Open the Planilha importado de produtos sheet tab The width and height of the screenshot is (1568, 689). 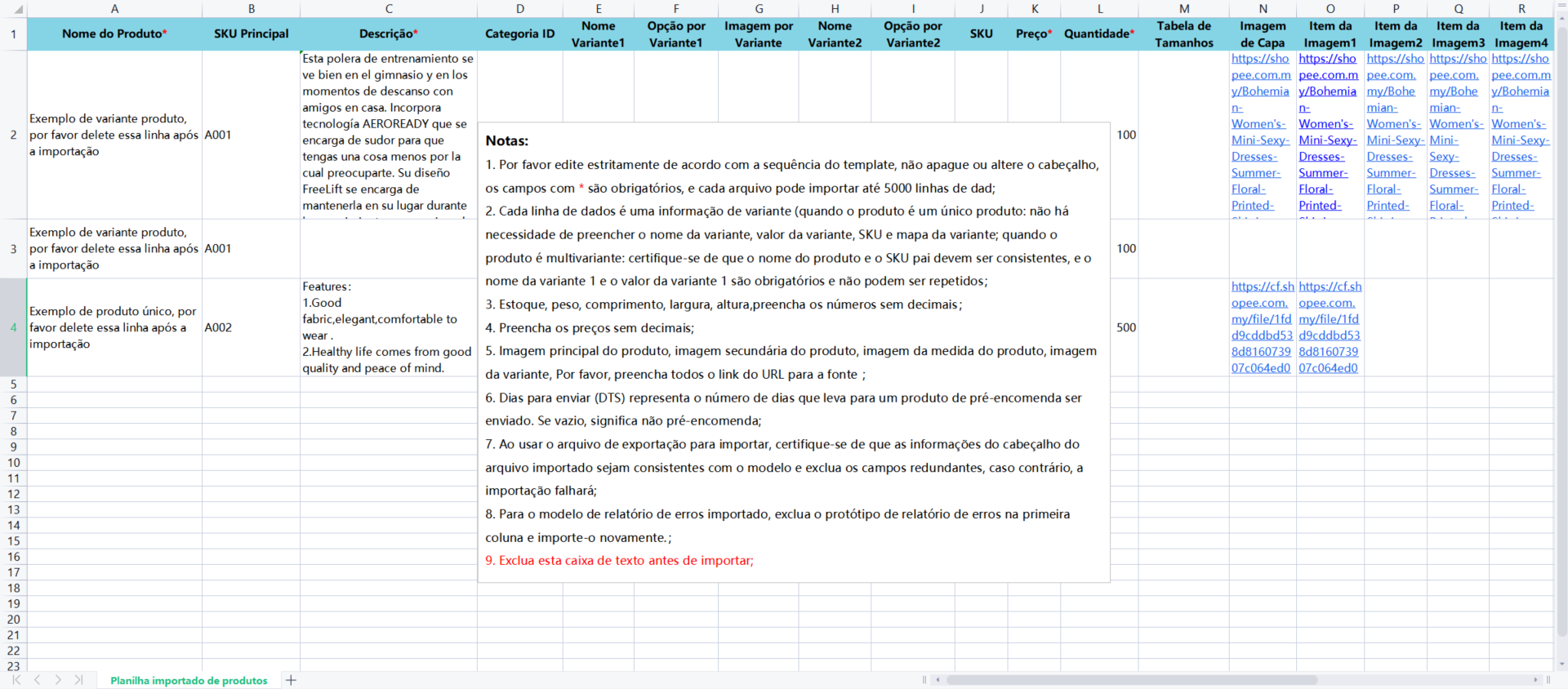(x=189, y=680)
